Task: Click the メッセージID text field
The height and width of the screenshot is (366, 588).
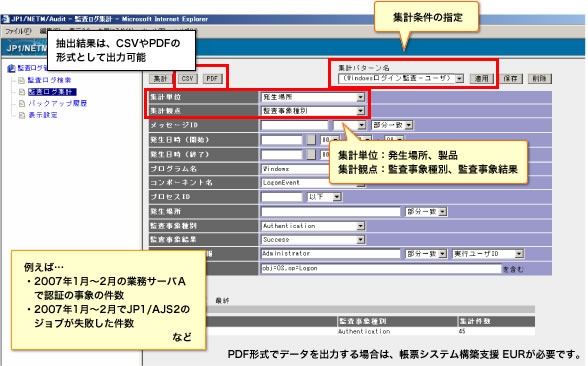Action: (x=295, y=125)
